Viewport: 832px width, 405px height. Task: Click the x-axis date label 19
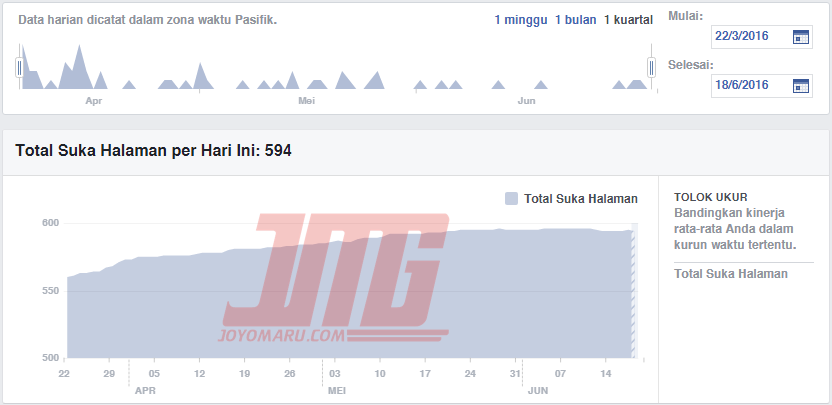tap(244, 374)
